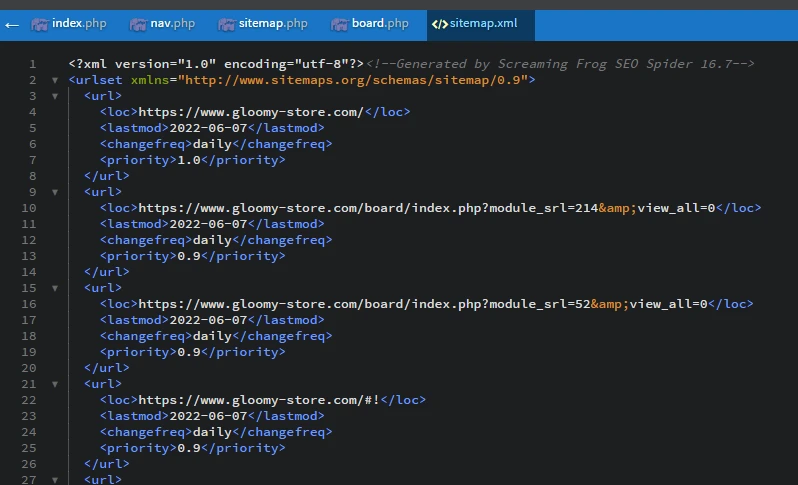Click the closing url tag on line 26
Screen dimensions: 798x485
click(106, 464)
